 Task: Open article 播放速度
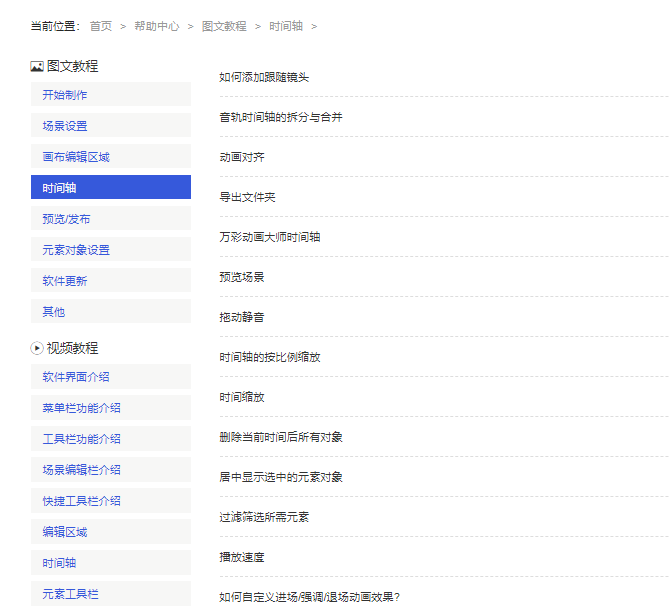pyautogui.click(x=242, y=557)
